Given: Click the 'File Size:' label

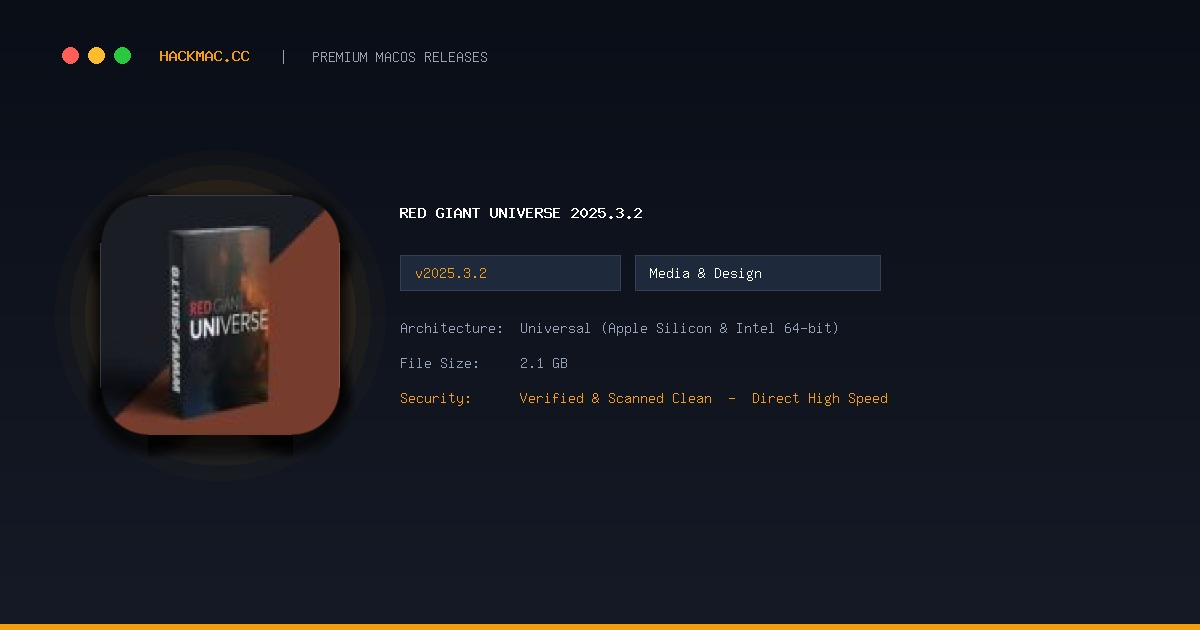Looking at the screenshot, I should pyautogui.click(x=439, y=363).
